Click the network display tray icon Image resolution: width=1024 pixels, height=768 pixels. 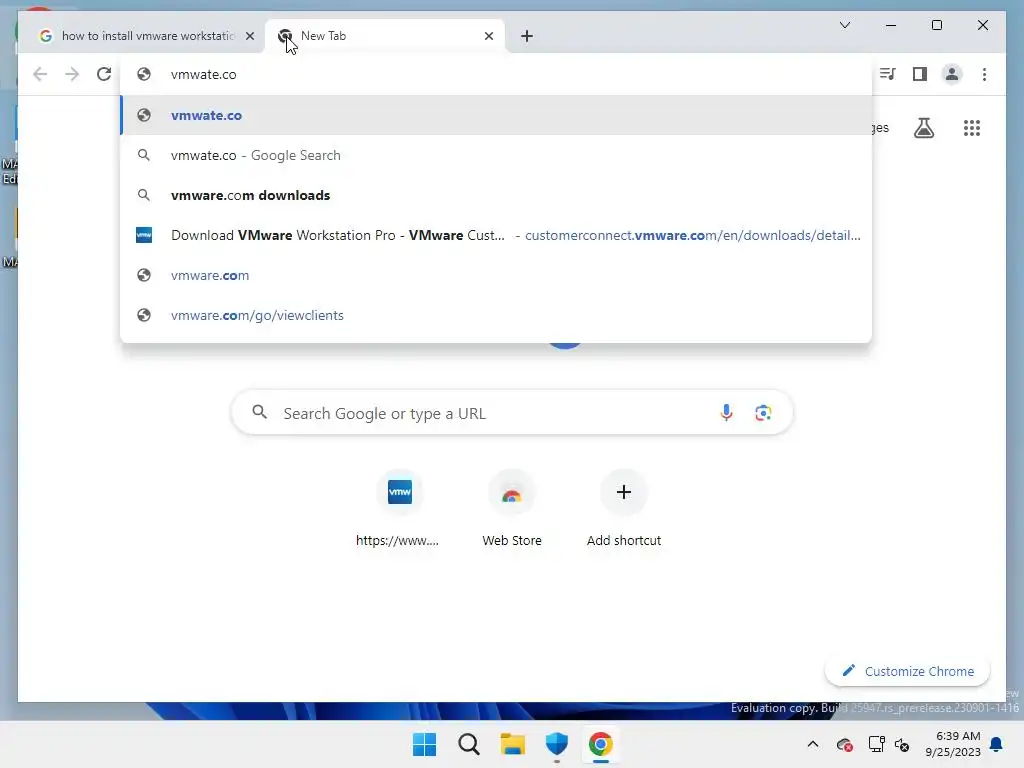(x=876, y=744)
